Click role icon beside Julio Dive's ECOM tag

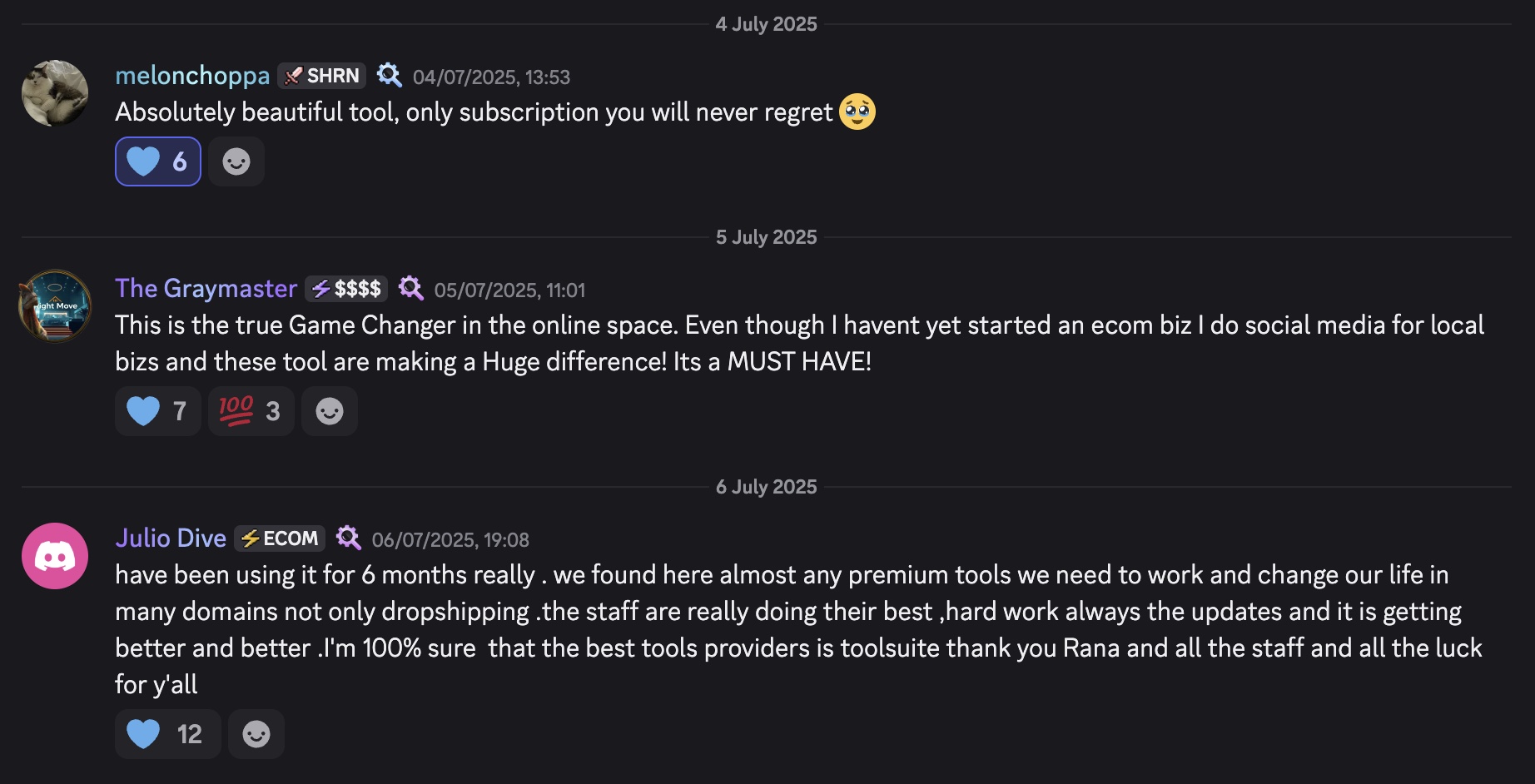point(348,538)
